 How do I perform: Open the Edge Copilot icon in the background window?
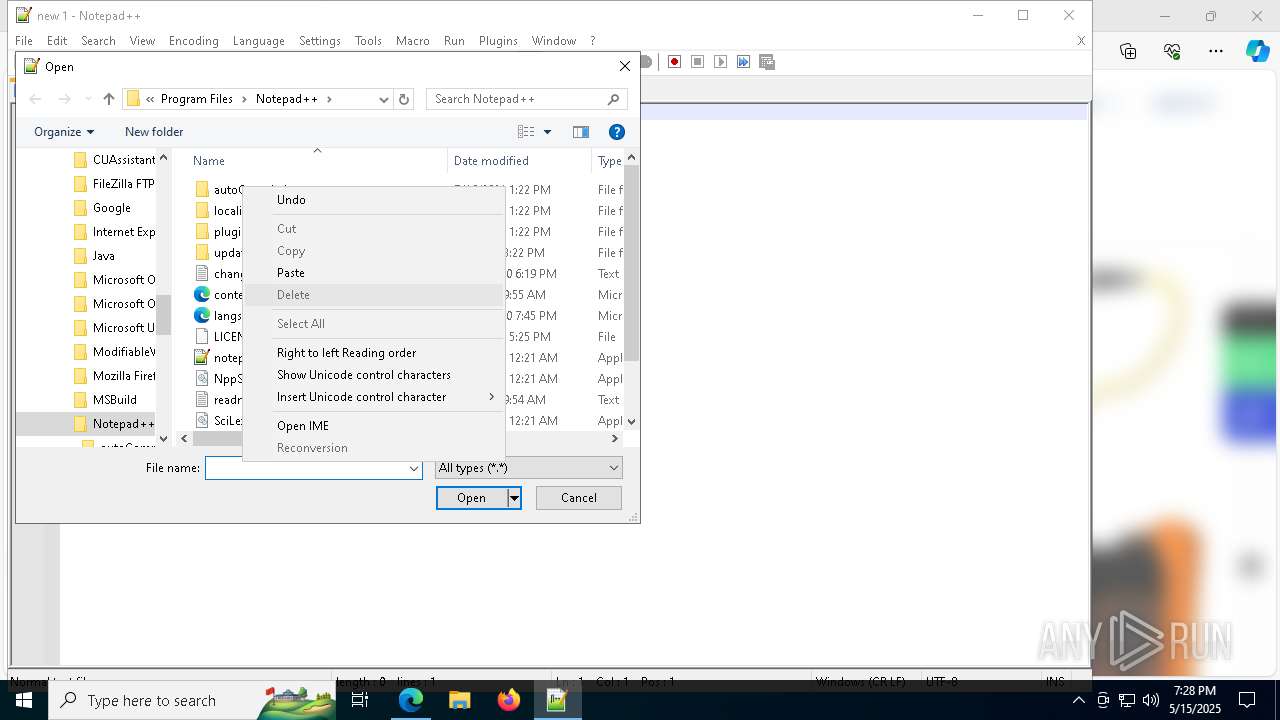(1257, 51)
